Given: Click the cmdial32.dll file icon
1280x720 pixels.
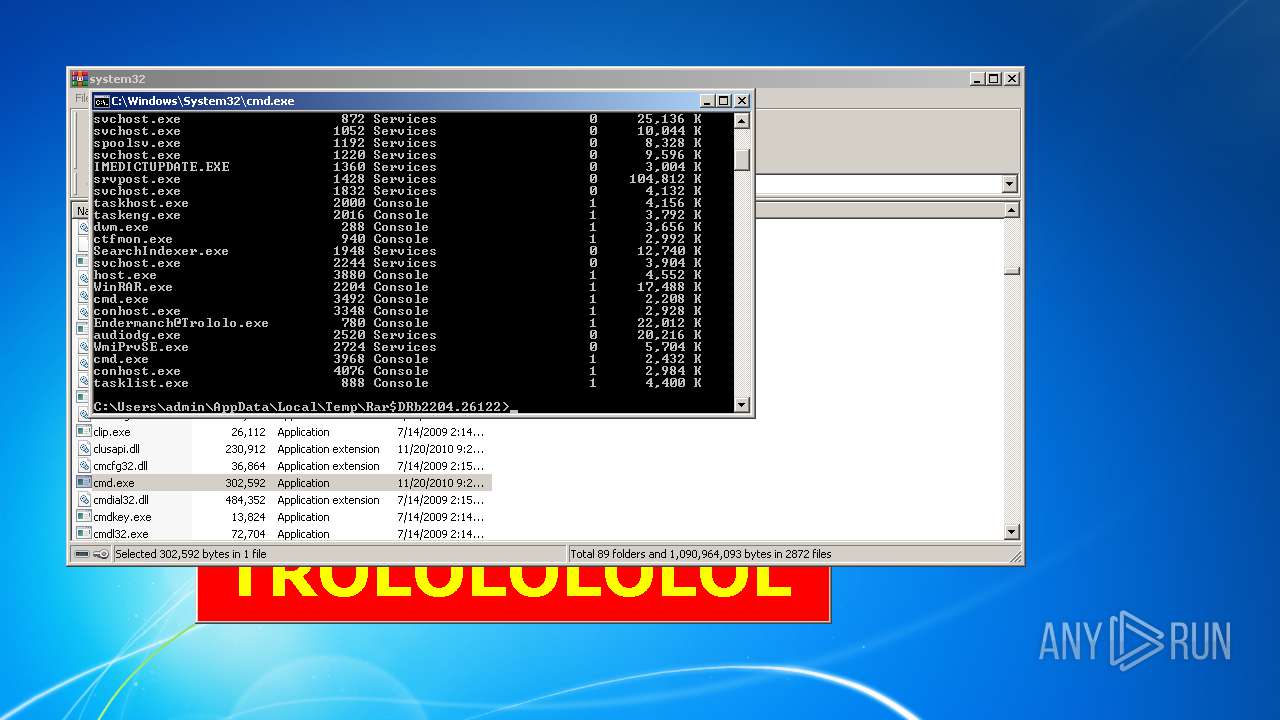Looking at the screenshot, I should coord(85,500).
